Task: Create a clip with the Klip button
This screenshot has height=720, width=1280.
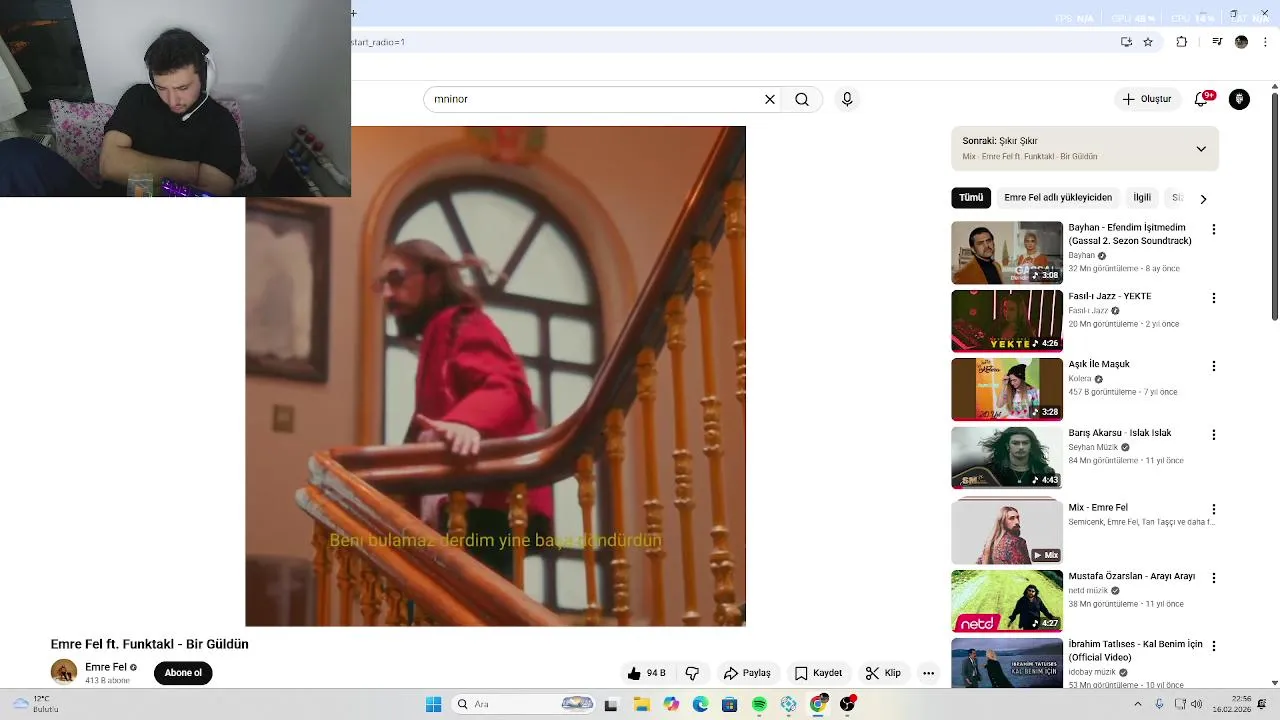Action: click(883, 673)
